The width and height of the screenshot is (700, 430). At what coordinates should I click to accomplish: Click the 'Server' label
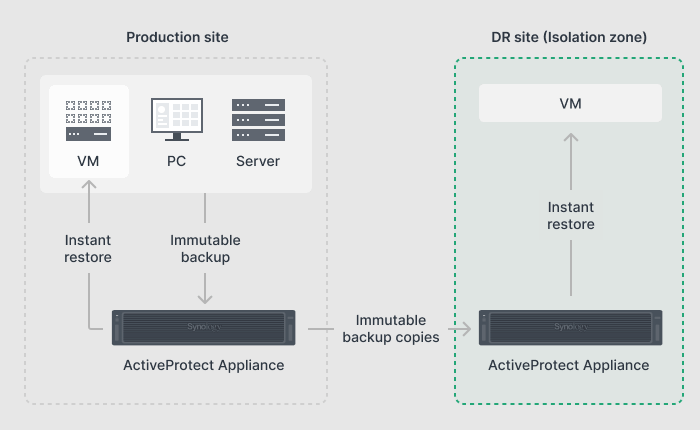(x=258, y=161)
